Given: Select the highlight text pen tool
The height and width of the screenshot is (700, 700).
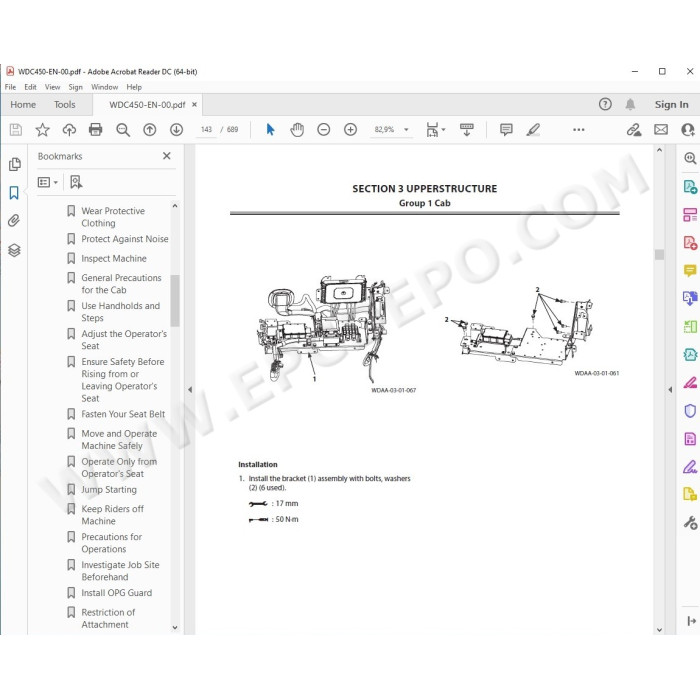Looking at the screenshot, I should (533, 129).
